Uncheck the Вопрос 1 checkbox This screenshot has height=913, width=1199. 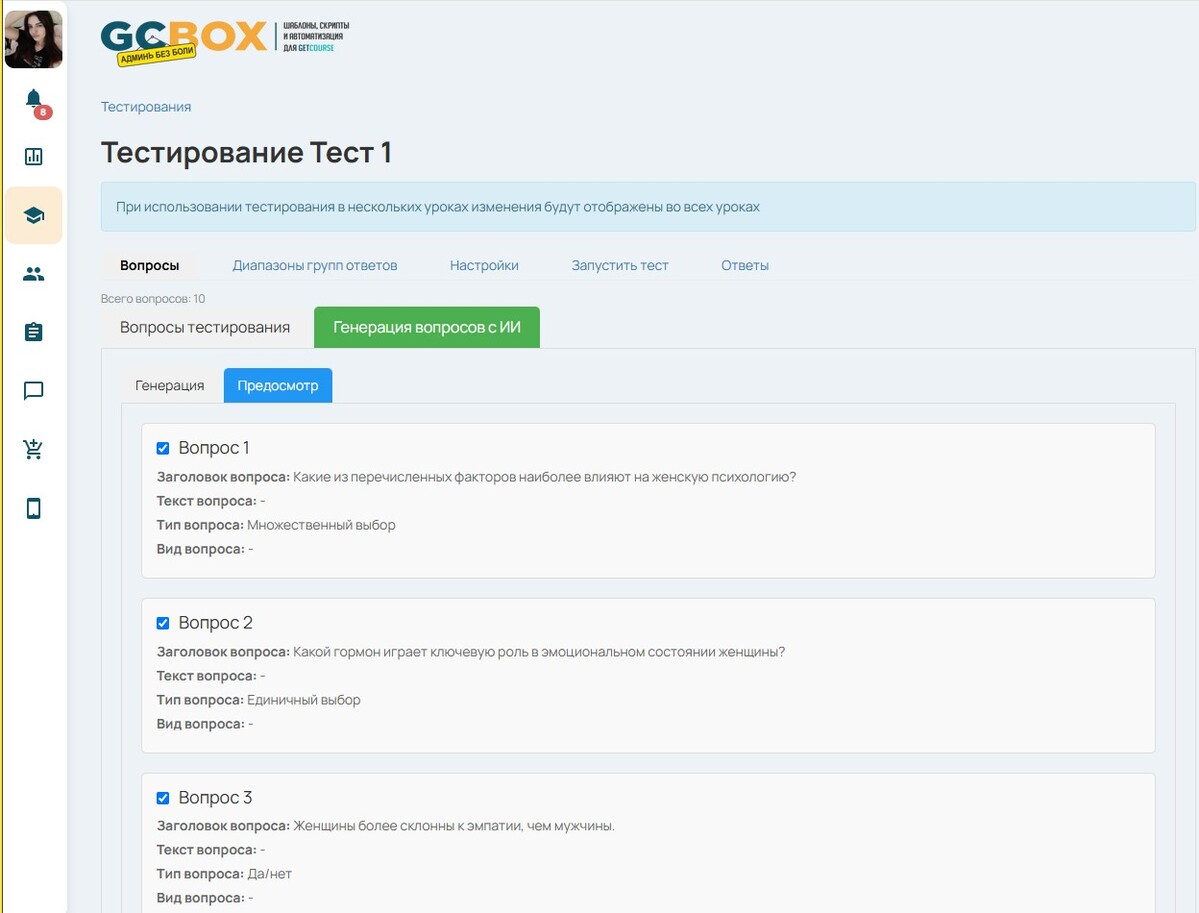(x=163, y=448)
